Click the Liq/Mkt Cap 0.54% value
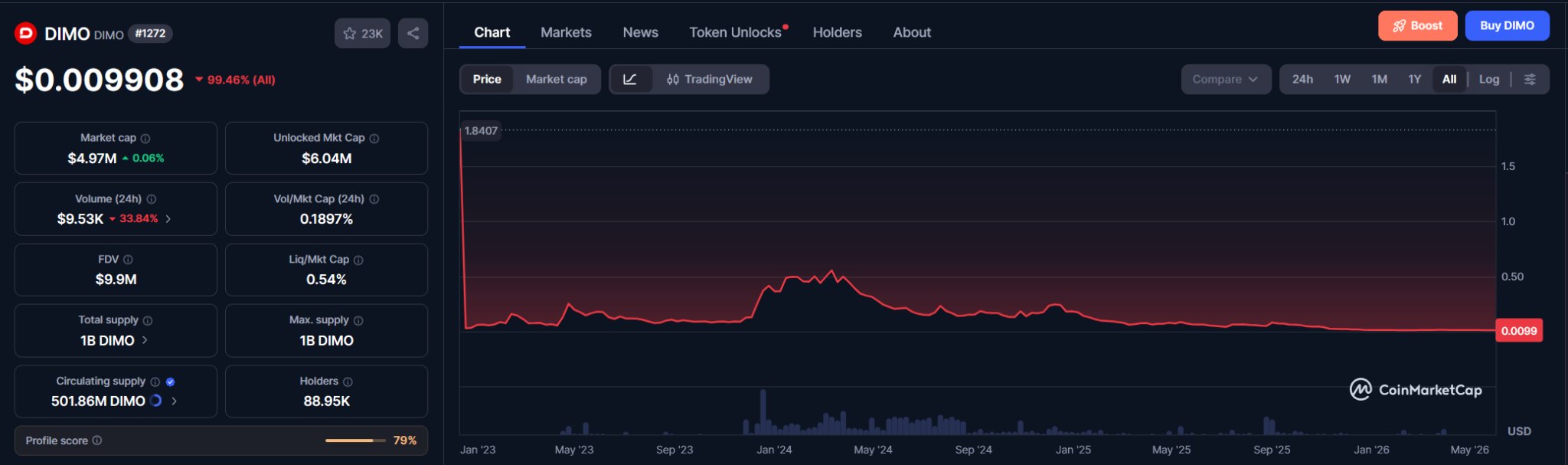 point(327,280)
